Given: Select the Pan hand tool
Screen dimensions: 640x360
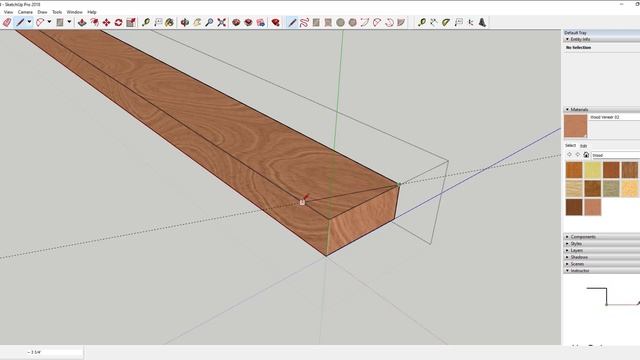Looking at the screenshot, I should click(x=197, y=22).
